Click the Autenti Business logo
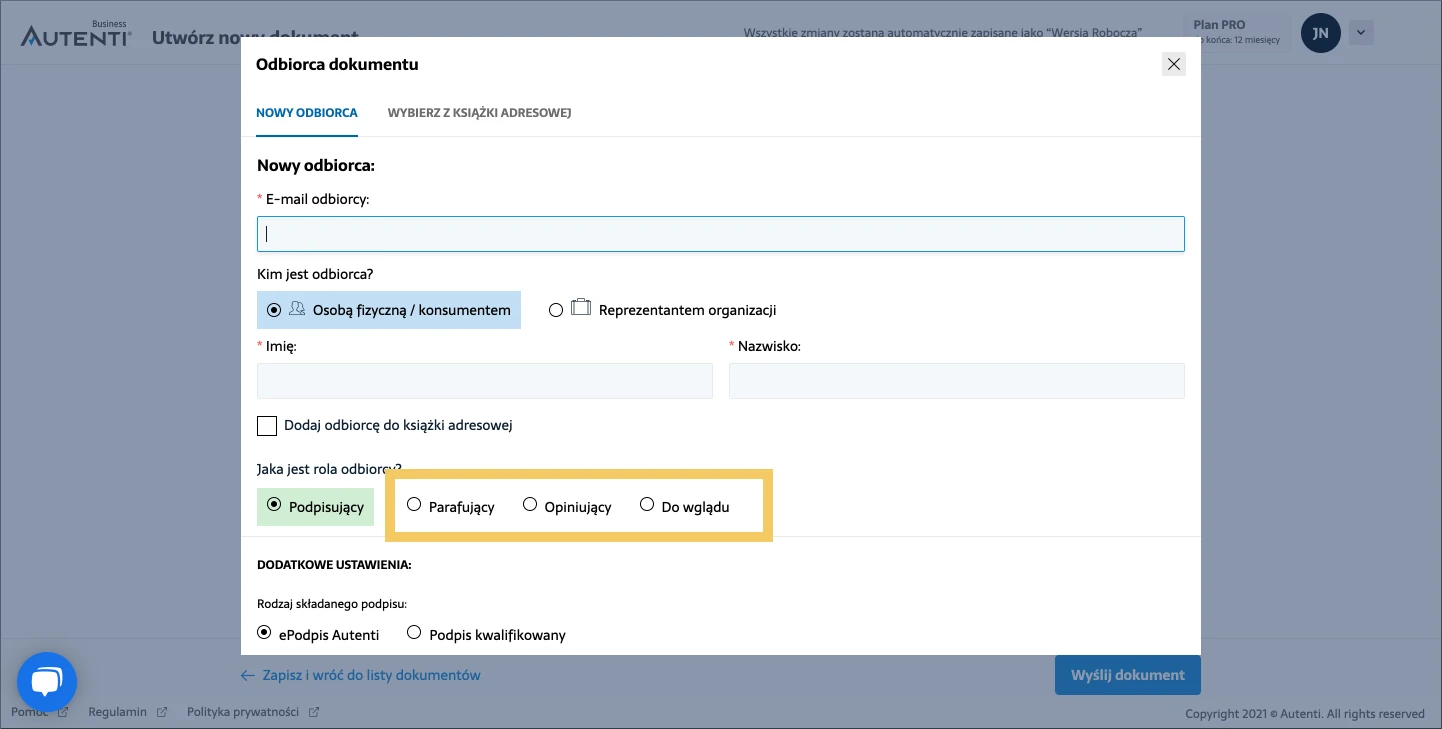This screenshot has width=1442, height=729. click(76, 36)
